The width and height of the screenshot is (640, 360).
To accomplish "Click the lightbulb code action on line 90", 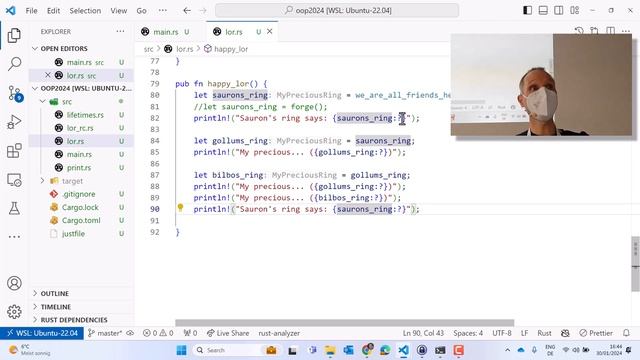I will (180, 208).
